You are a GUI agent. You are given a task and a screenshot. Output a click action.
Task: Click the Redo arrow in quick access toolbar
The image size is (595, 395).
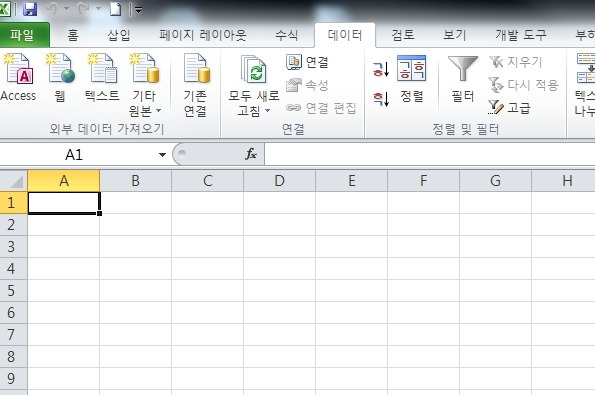pos(84,8)
